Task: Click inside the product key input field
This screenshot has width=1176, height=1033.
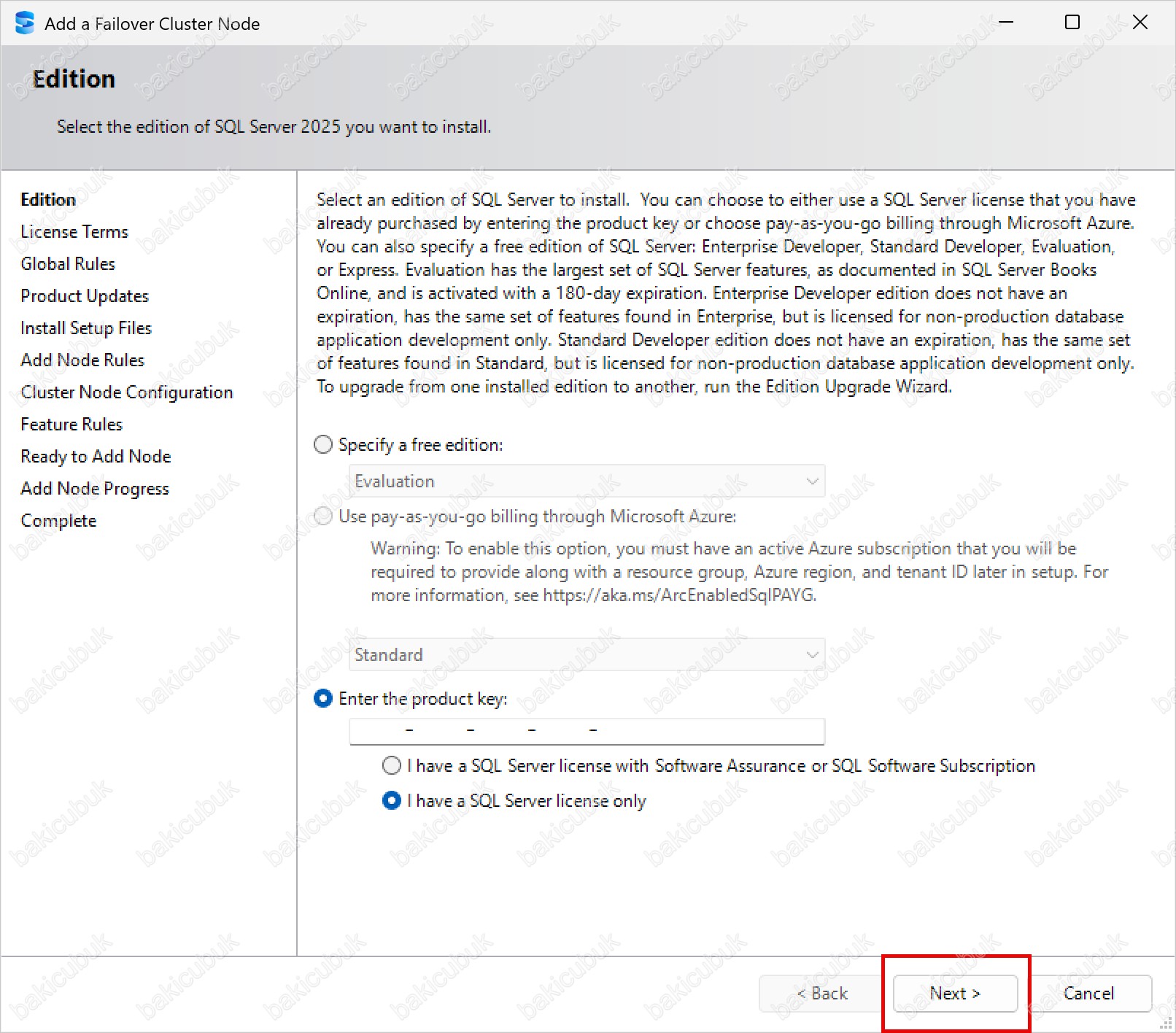Action: tap(587, 731)
